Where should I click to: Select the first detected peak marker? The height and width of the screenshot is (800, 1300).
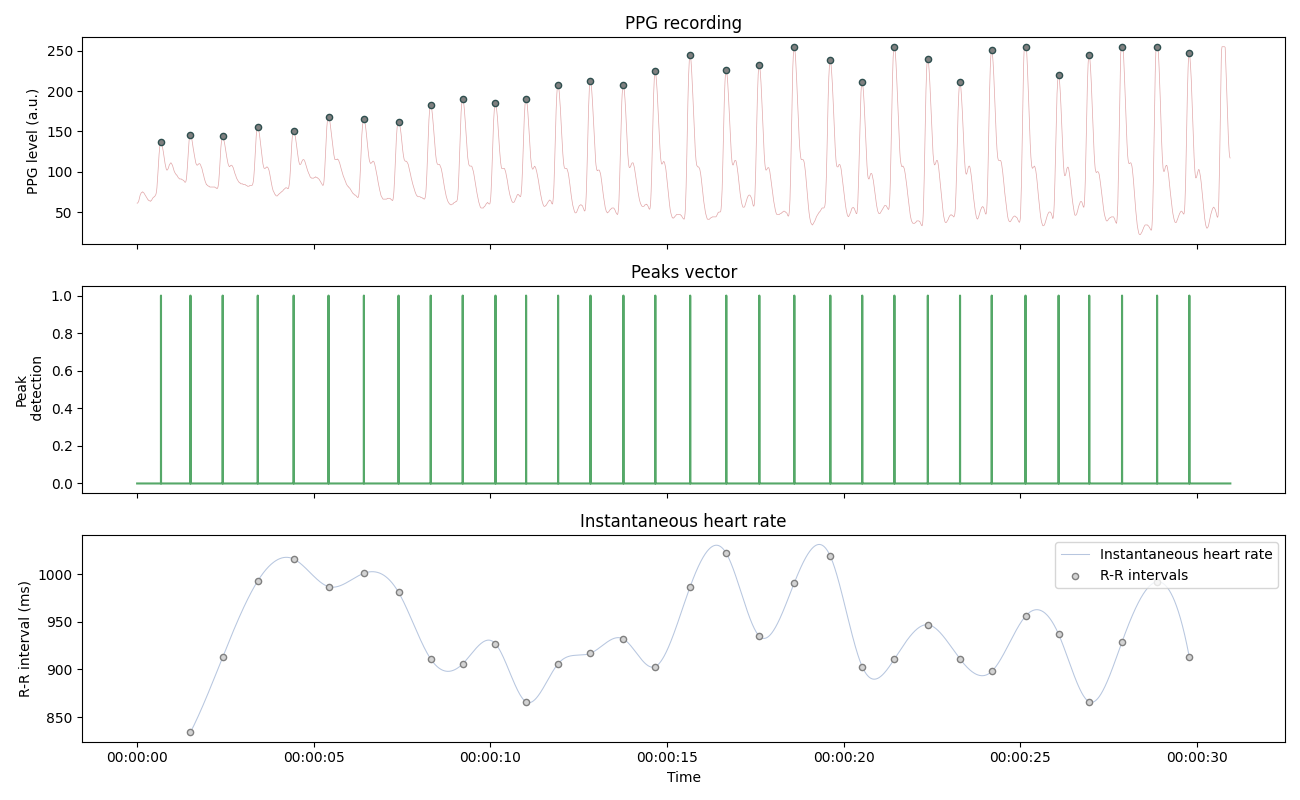pyautogui.click(x=162, y=141)
